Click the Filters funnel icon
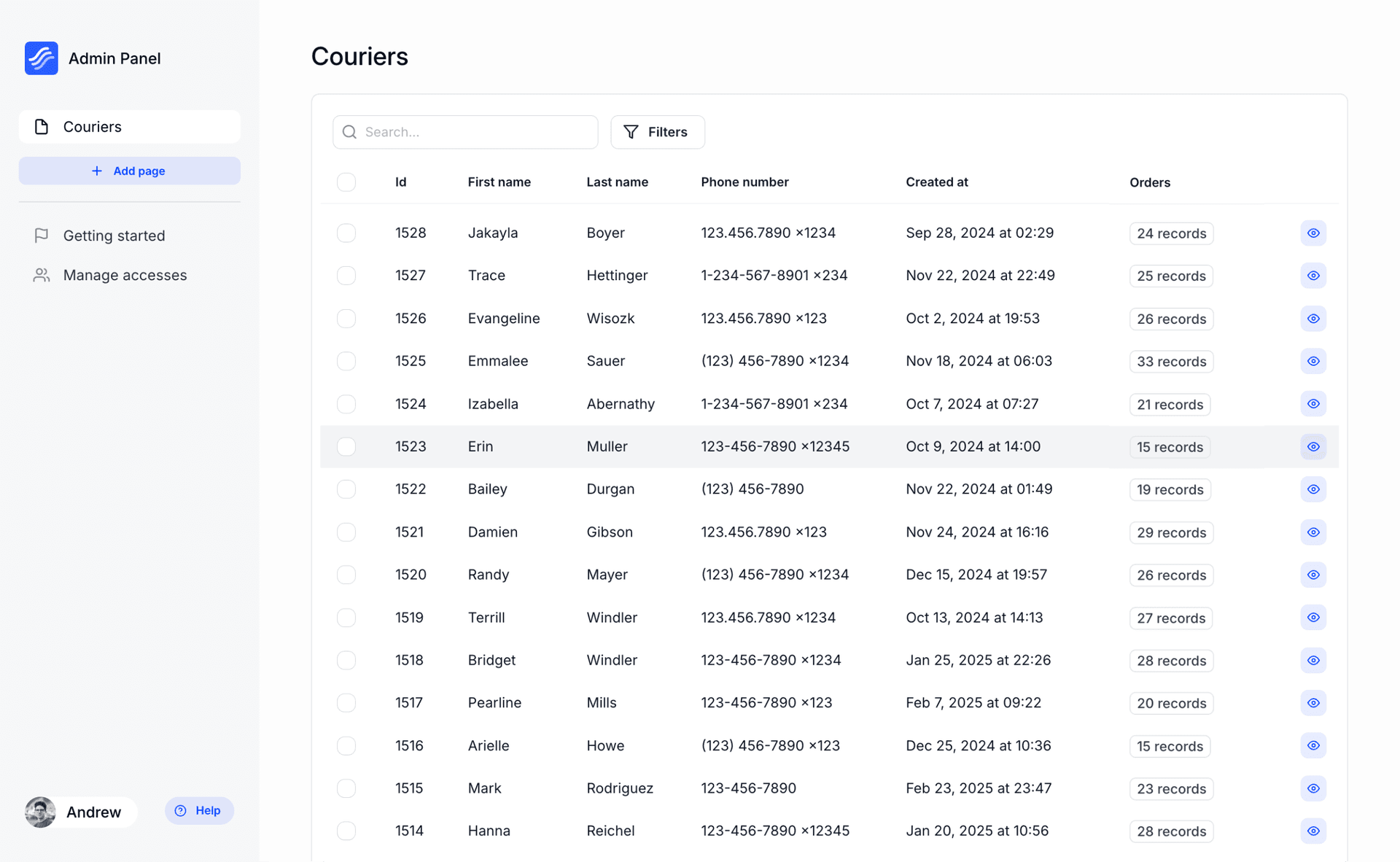The height and width of the screenshot is (862, 1400). 631,132
